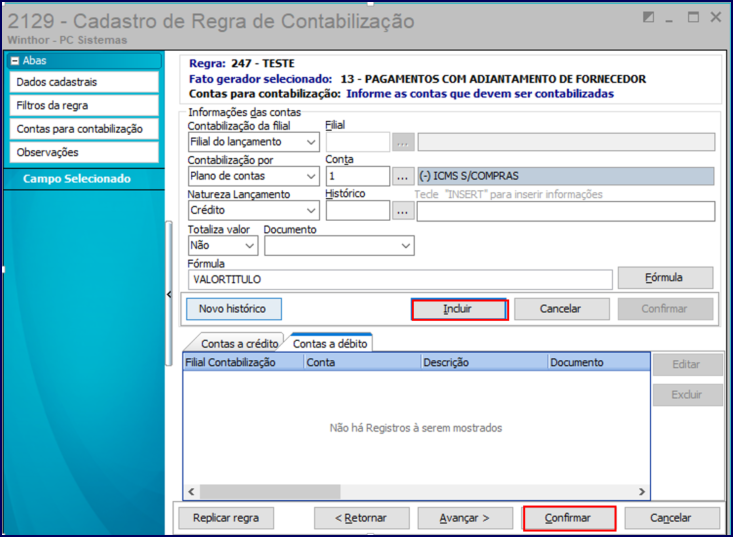
Task: Click the Novo histórico button
Action: (234, 309)
